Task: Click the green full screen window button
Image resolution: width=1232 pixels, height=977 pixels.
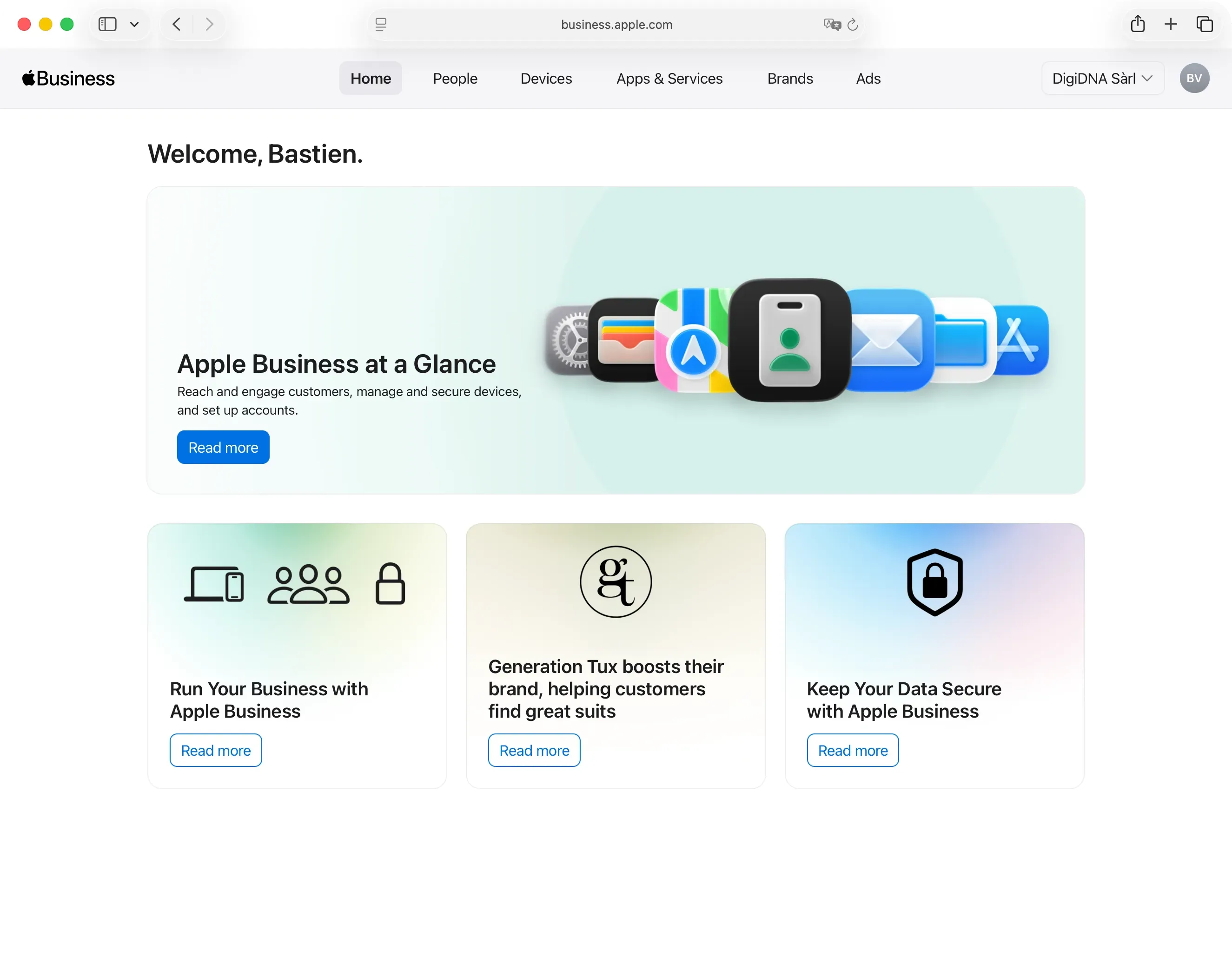Action: 67,24
